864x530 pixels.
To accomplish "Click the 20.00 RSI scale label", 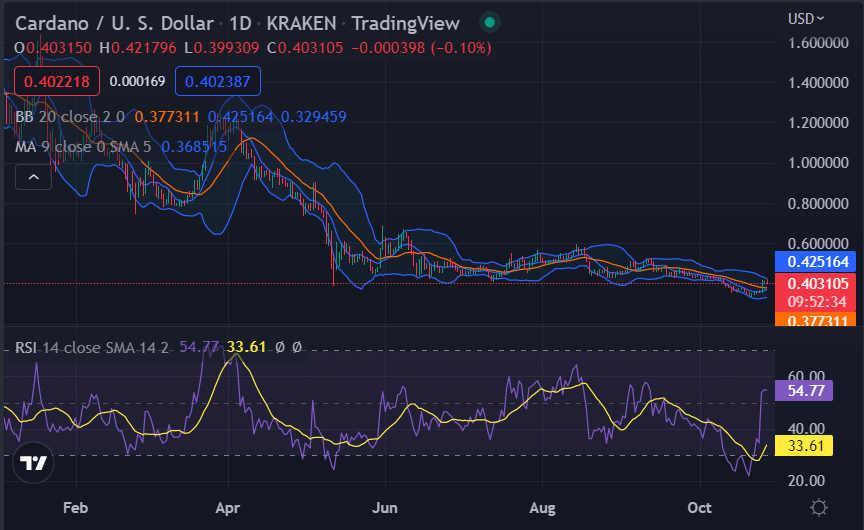I will [x=806, y=481].
